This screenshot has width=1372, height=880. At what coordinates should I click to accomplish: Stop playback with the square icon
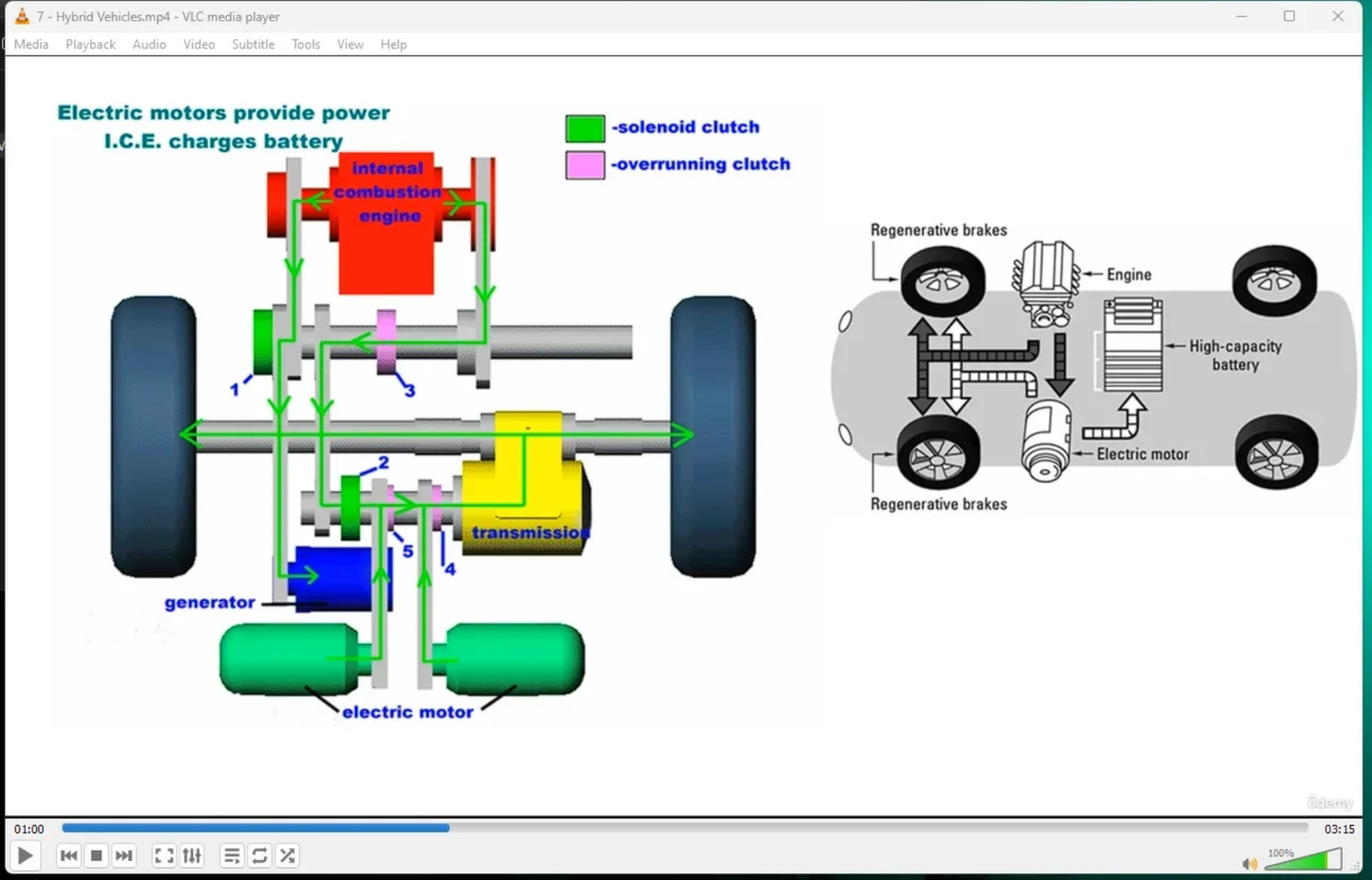[96, 856]
